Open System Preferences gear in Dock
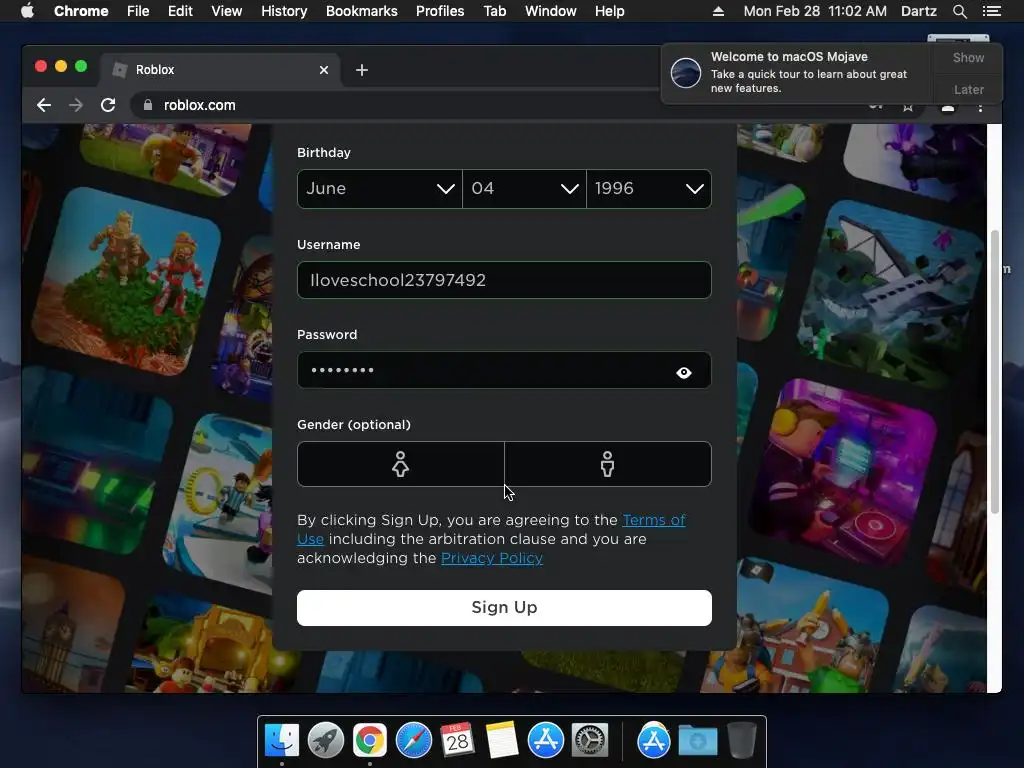Viewport: 1024px width, 768px height. [x=590, y=741]
